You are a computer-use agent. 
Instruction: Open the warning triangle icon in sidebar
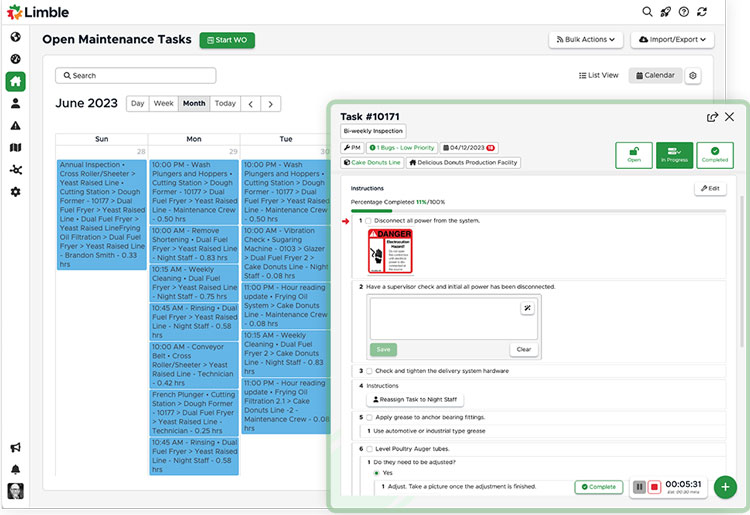(x=16, y=125)
